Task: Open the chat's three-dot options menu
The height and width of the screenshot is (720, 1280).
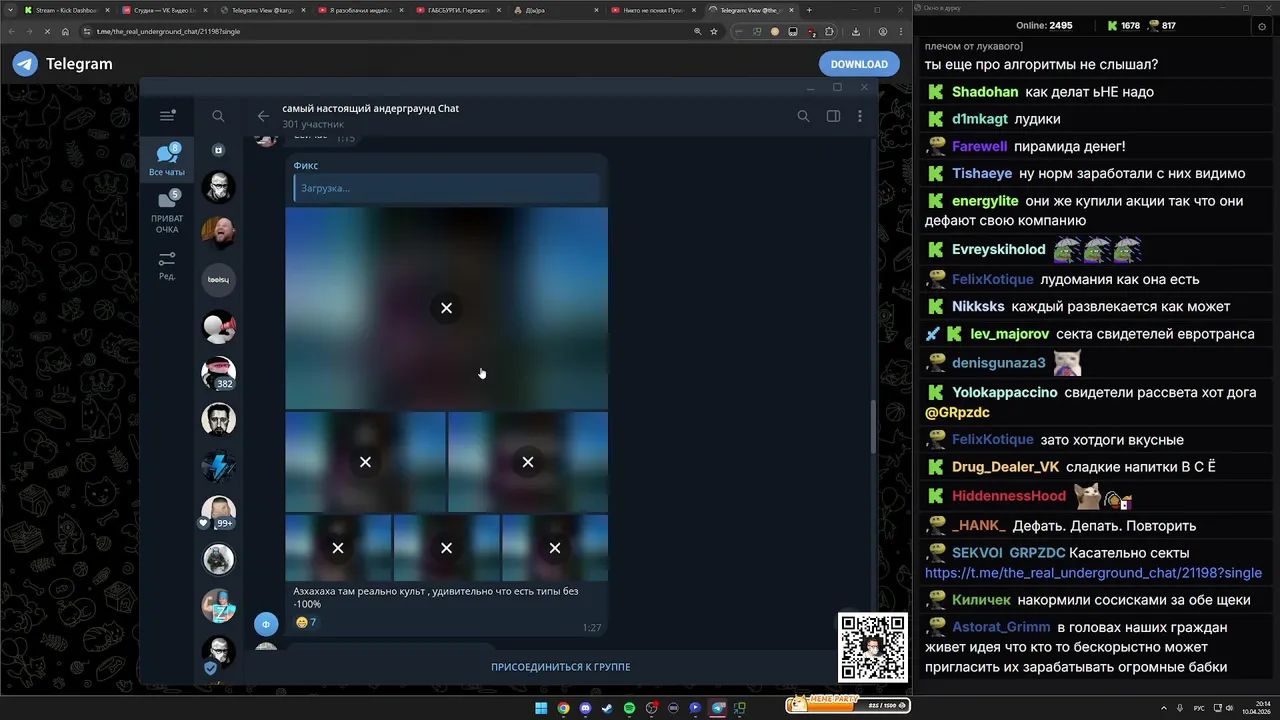Action: click(x=860, y=116)
